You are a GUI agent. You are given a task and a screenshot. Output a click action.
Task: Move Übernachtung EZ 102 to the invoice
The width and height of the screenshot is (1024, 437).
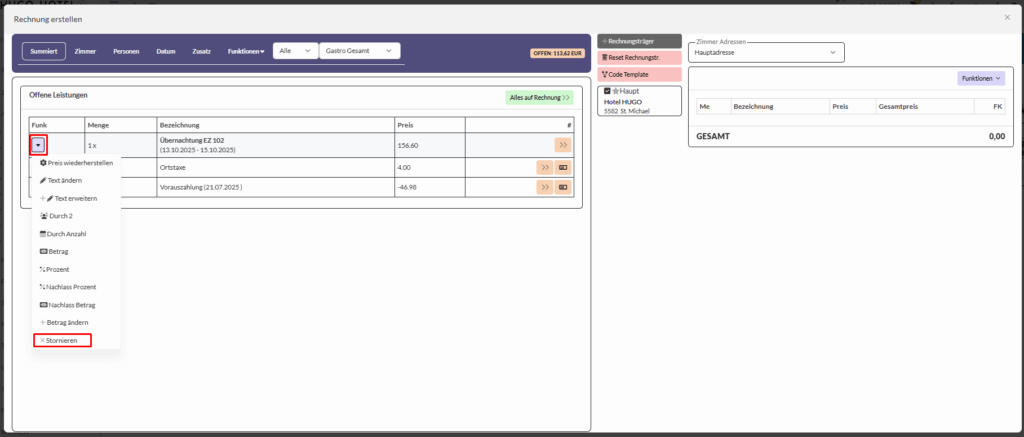point(562,145)
